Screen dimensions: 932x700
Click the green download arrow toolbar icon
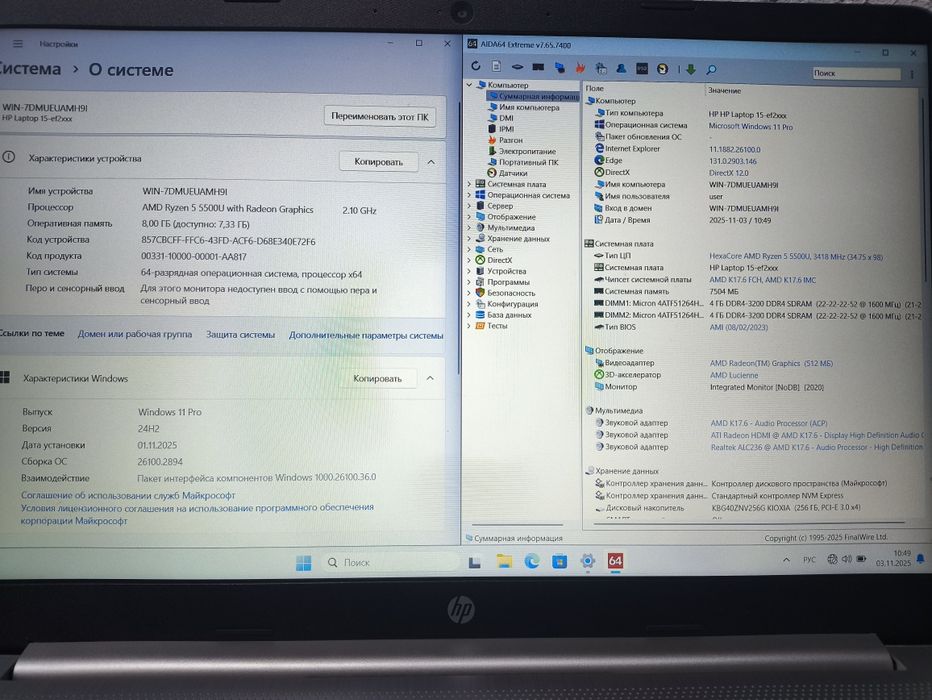[x=691, y=70]
